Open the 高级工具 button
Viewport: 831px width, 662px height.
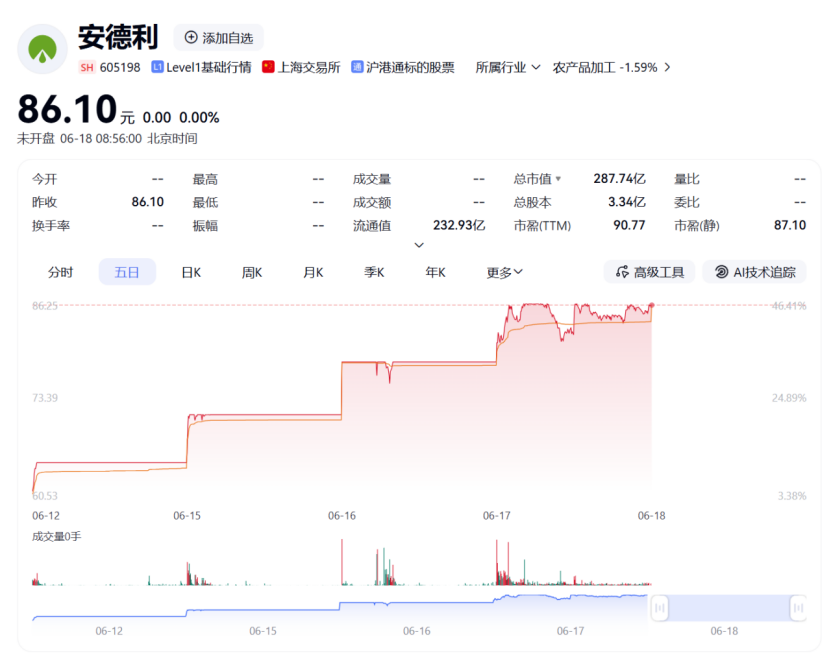click(649, 272)
